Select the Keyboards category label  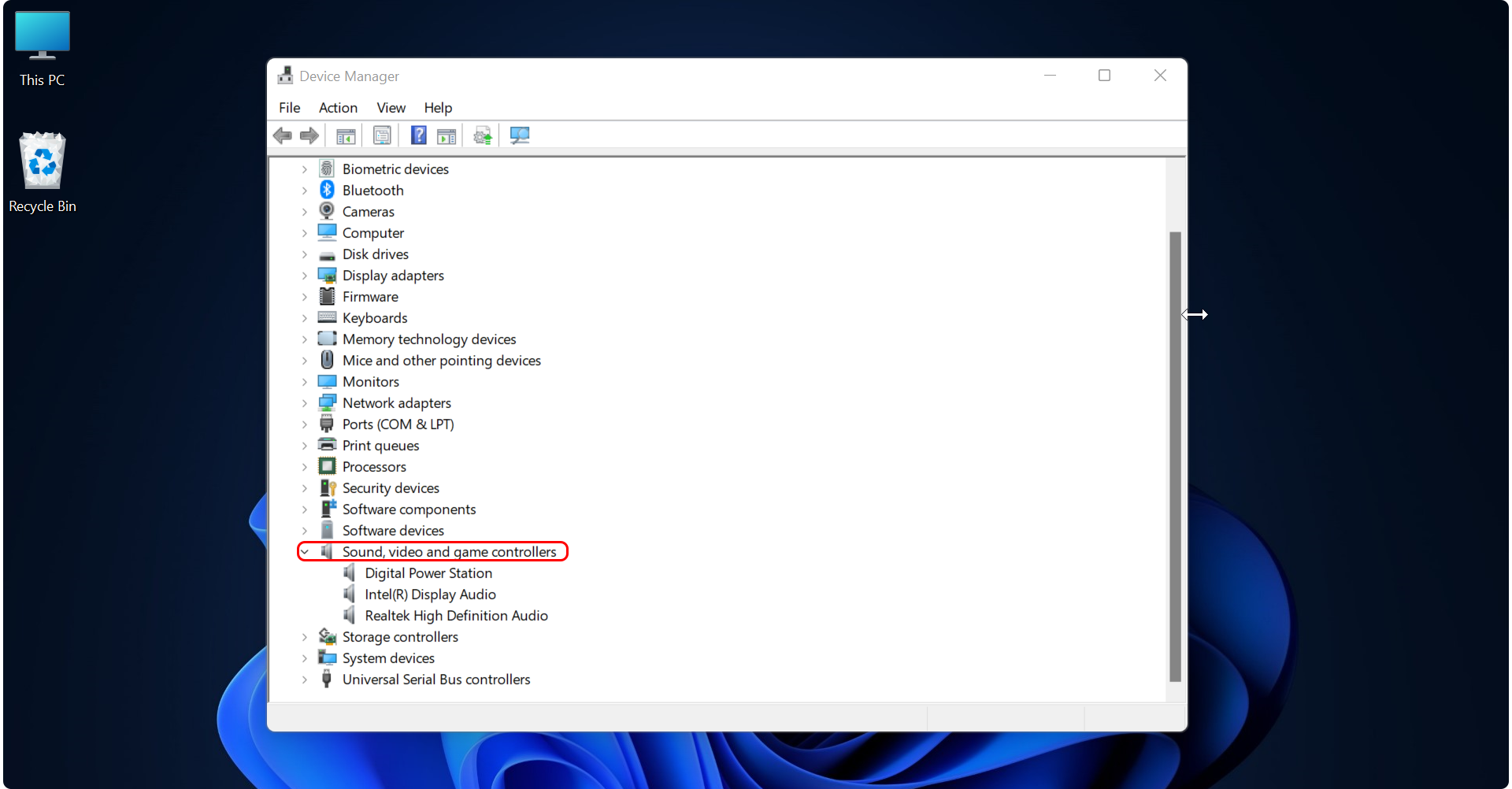375,318
